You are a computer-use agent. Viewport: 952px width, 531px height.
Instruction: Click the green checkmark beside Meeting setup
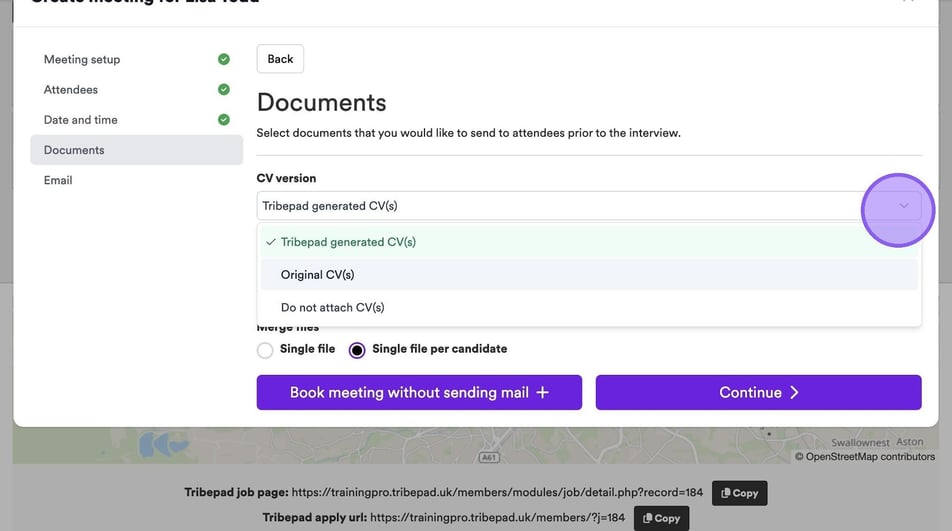pos(224,60)
